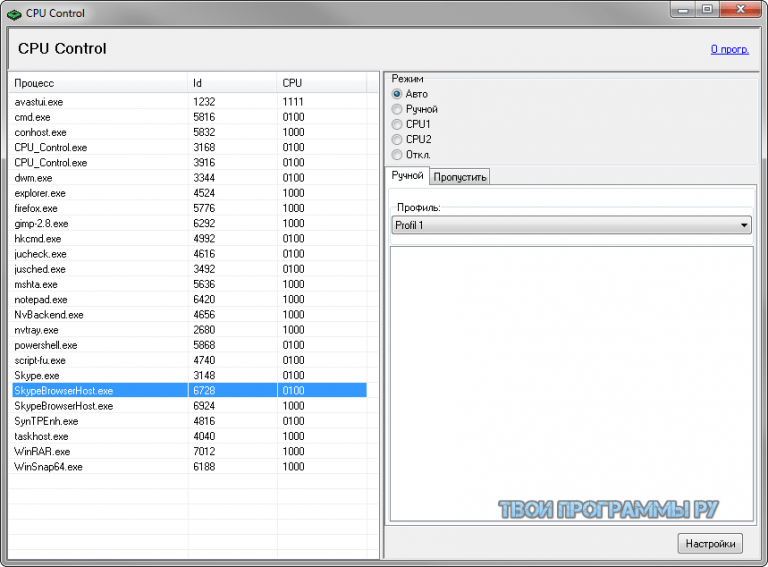Select the jusched.exe process row

[x=189, y=269]
